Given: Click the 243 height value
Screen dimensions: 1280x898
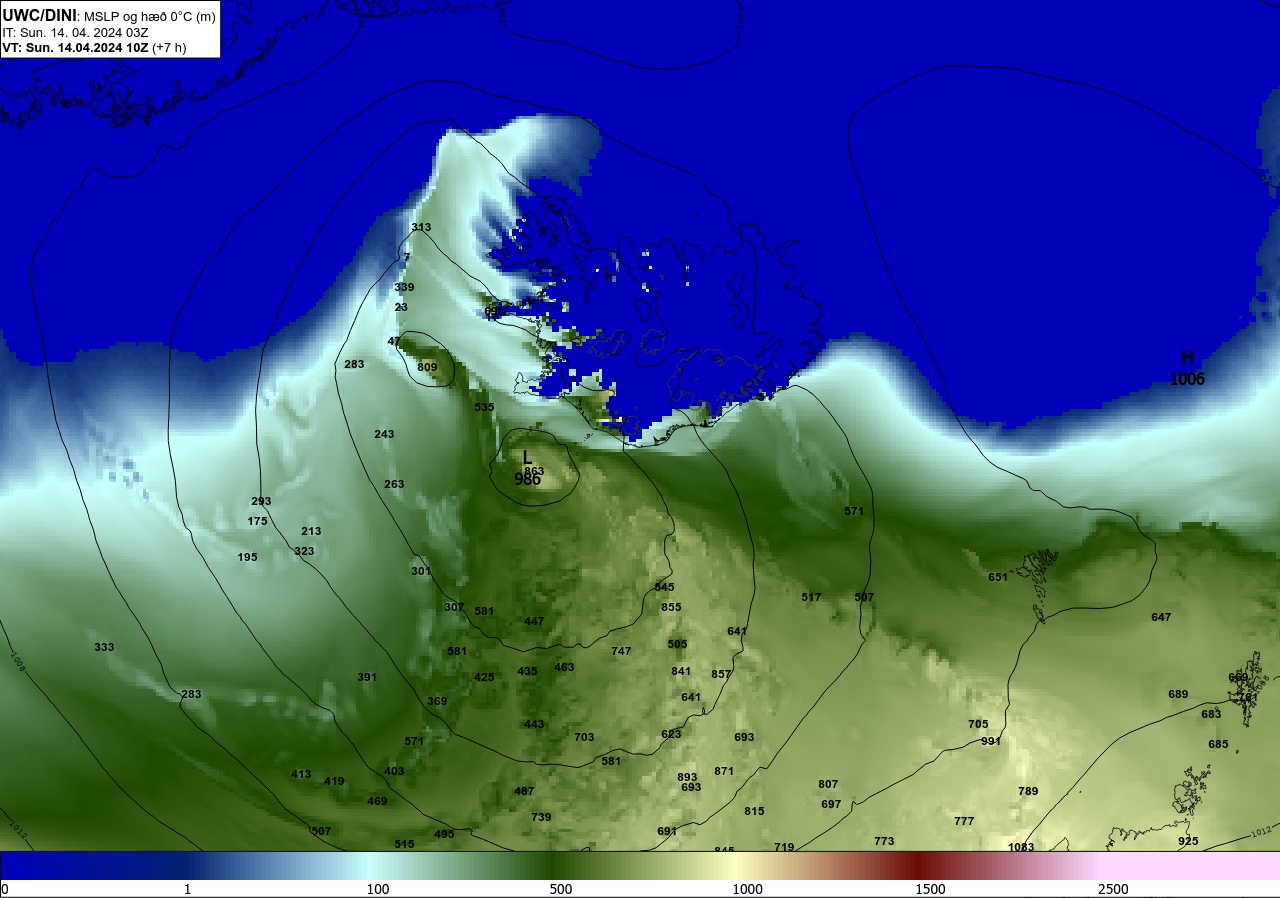Looking at the screenshot, I should [384, 434].
